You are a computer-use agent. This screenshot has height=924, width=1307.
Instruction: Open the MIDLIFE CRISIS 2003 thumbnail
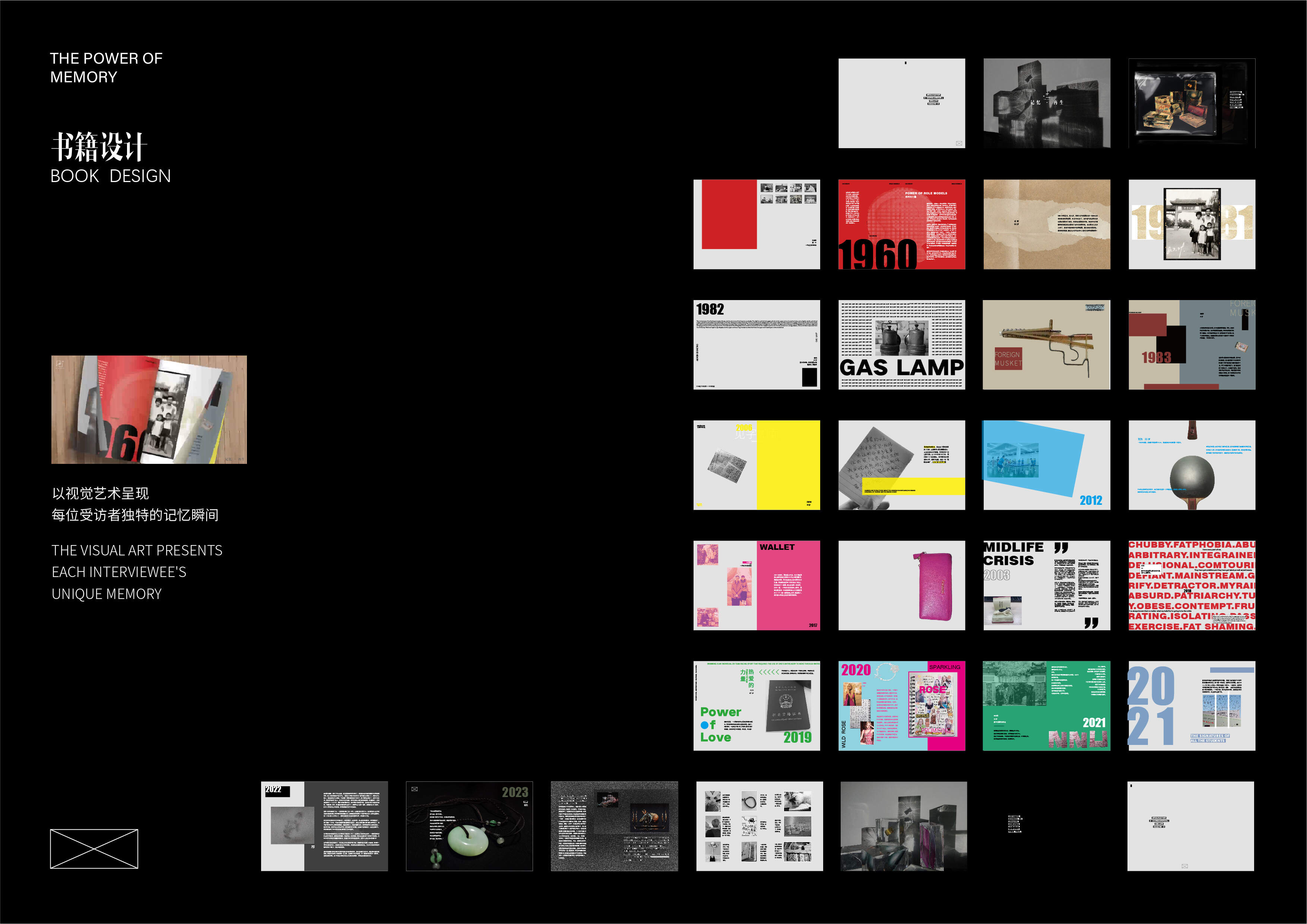1046,586
